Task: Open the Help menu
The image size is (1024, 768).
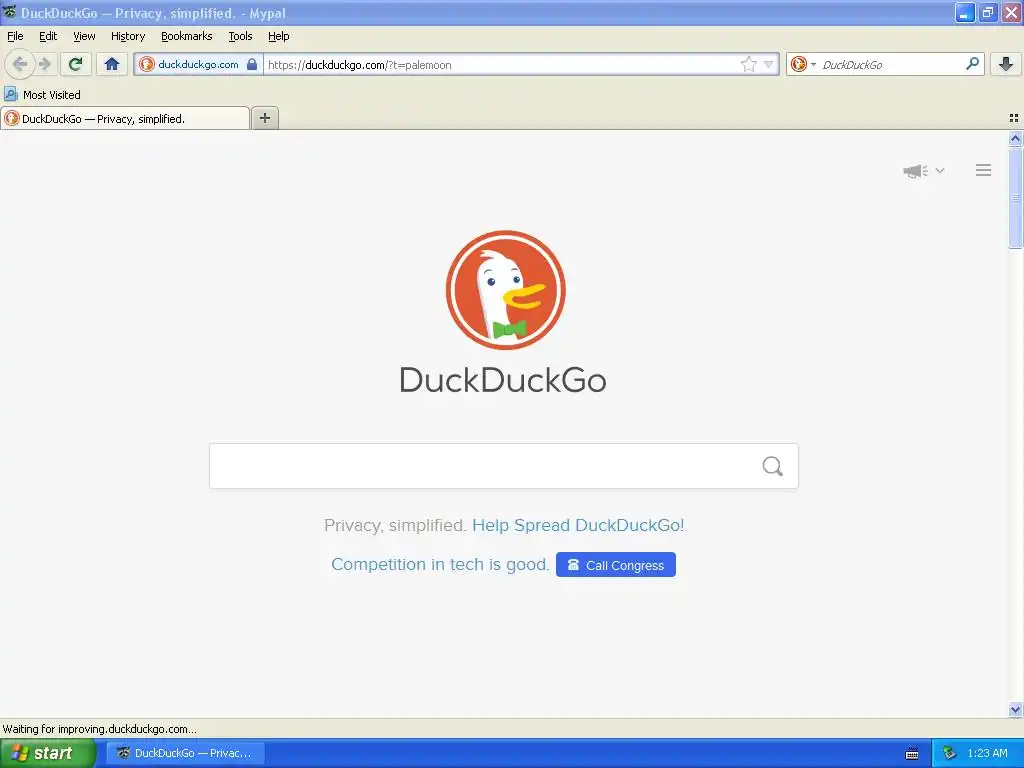Action: pos(279,36)
